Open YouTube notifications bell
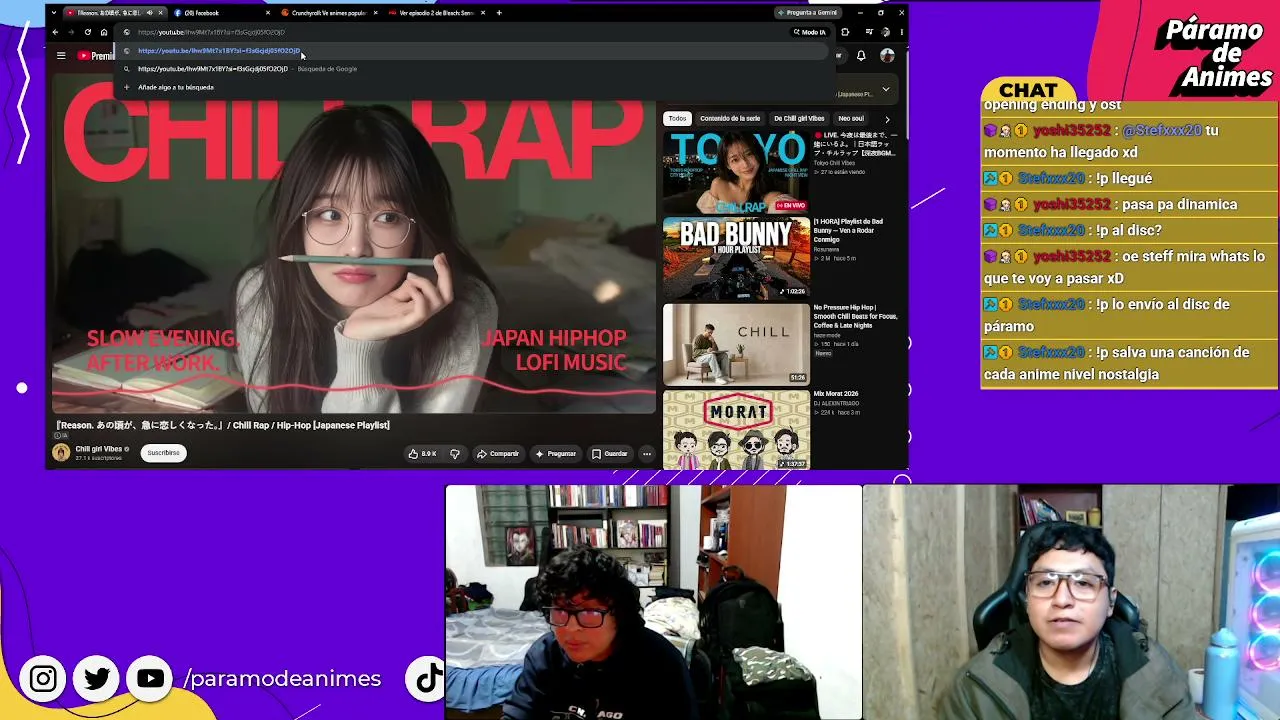Screen dimensions: 1280x720 click(x=861, y=56)
